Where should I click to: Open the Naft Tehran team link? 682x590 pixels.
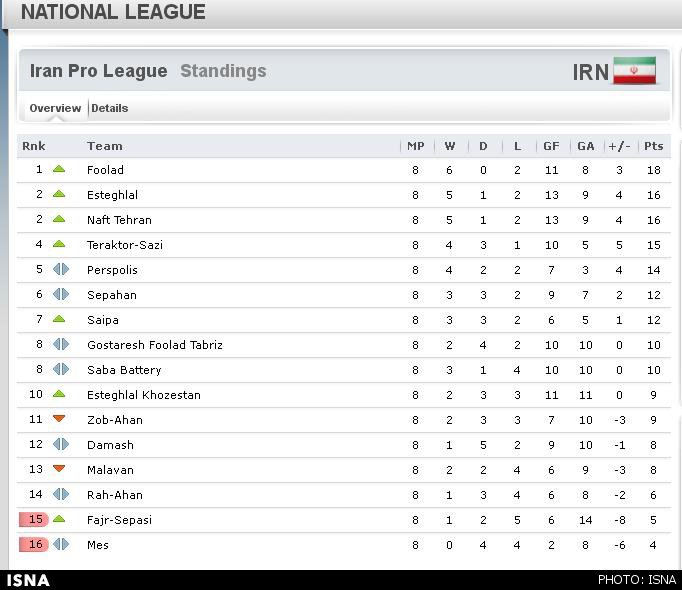(x=119, y=220)
